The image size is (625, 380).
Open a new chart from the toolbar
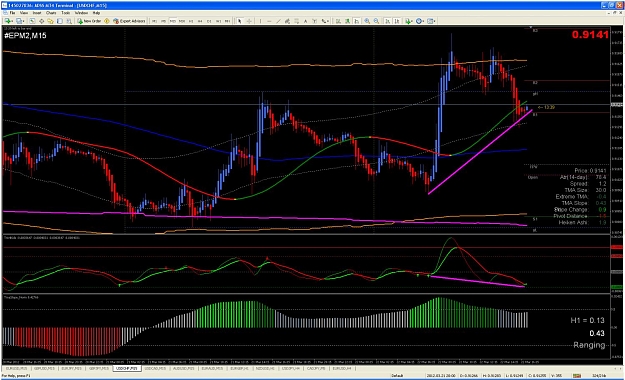click(x=7, y=21)
